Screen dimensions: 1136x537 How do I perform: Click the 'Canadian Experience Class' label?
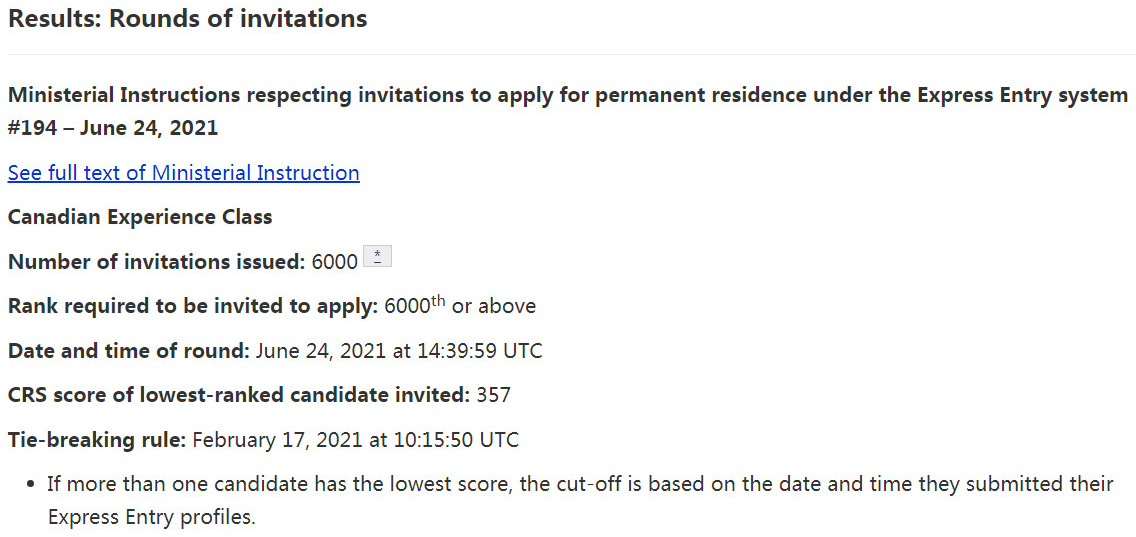[x=140, y=217]
